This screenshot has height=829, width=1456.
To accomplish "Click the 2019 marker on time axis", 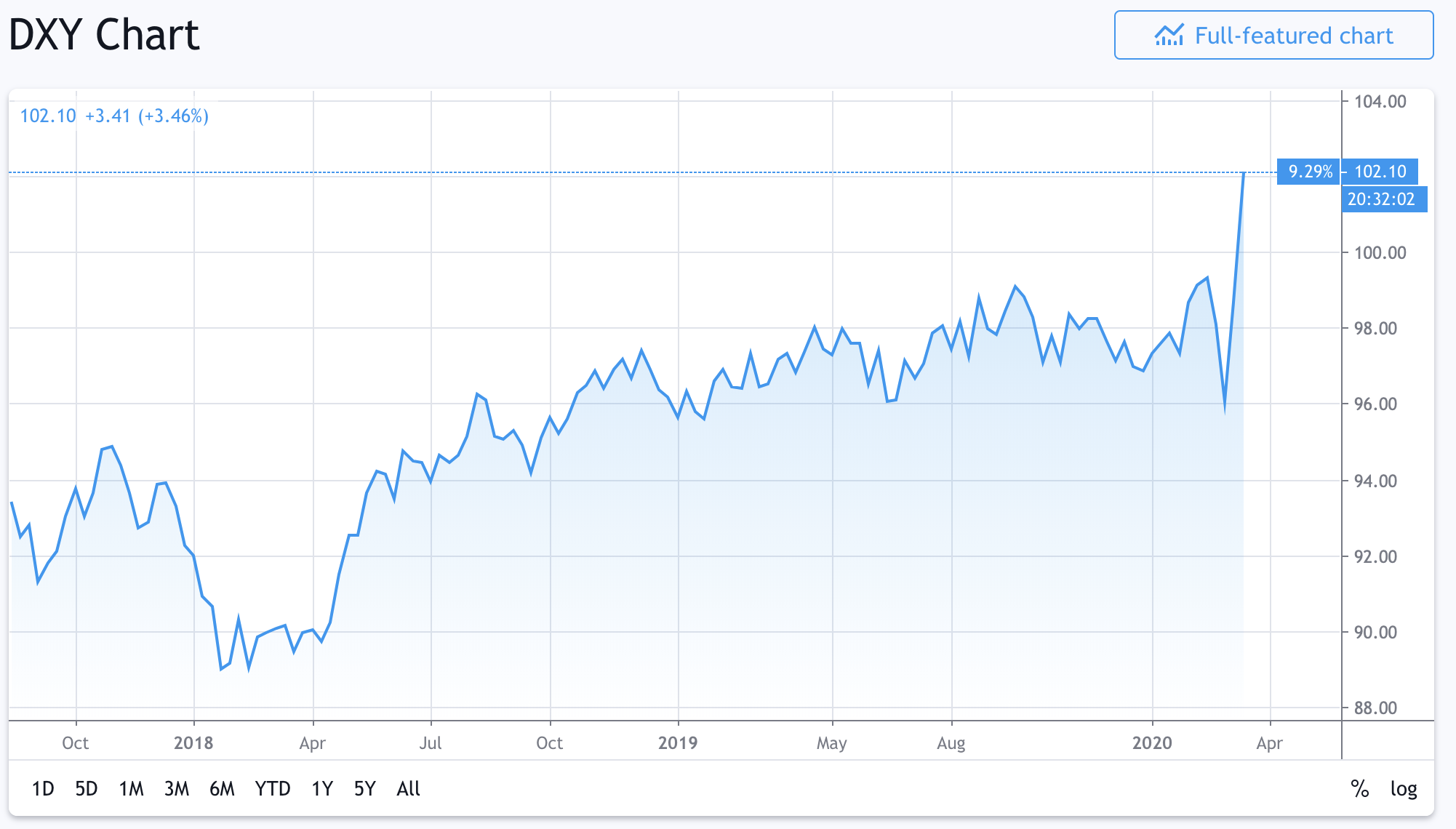I will (677, 742).
